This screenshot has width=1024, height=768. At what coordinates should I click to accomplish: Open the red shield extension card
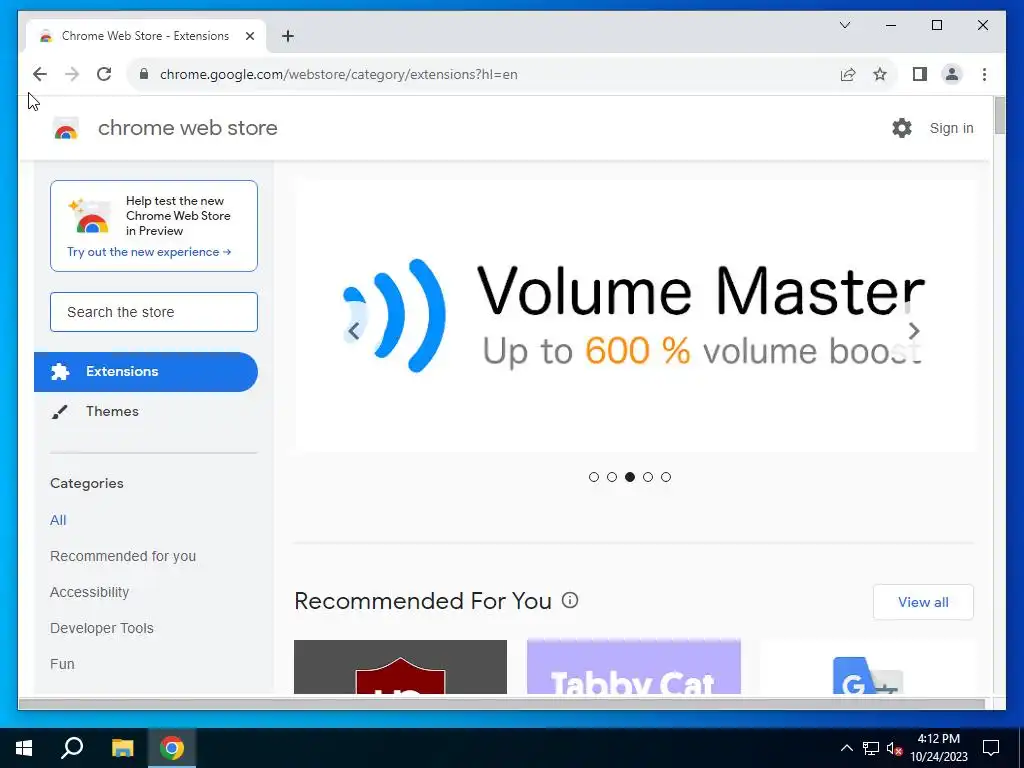pos(400,667)
